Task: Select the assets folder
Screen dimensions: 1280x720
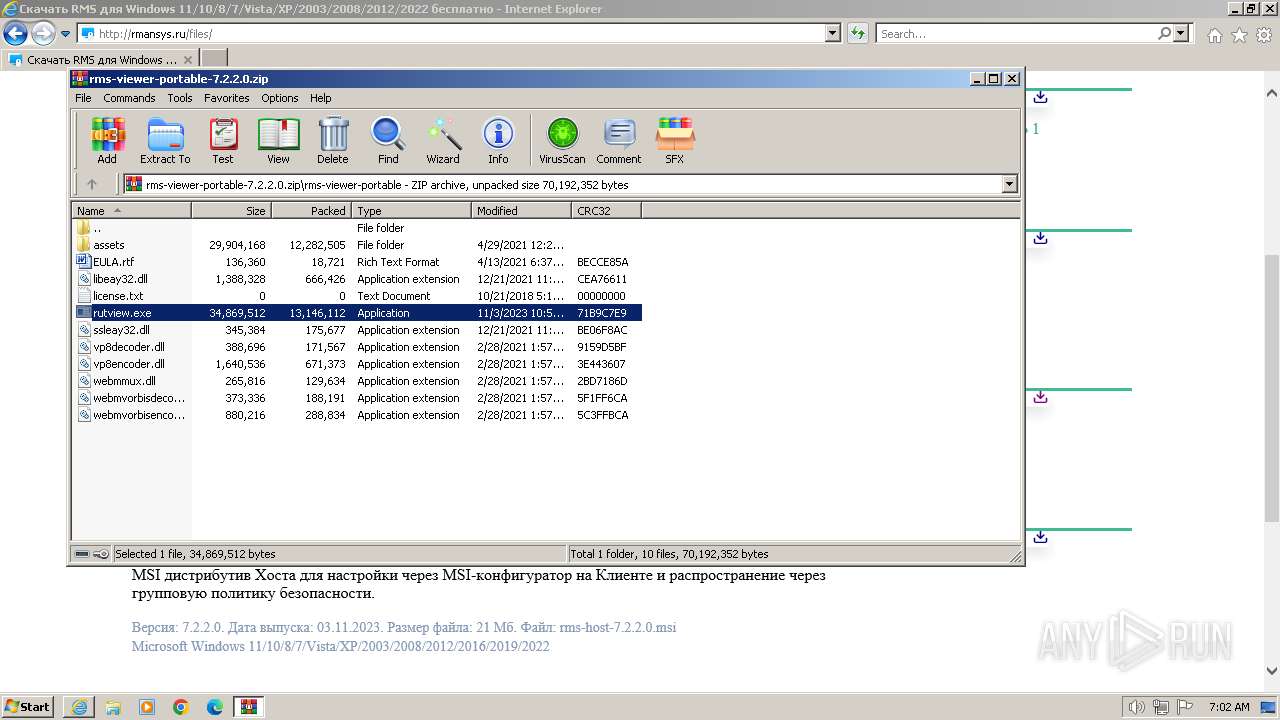Action: 109,245
